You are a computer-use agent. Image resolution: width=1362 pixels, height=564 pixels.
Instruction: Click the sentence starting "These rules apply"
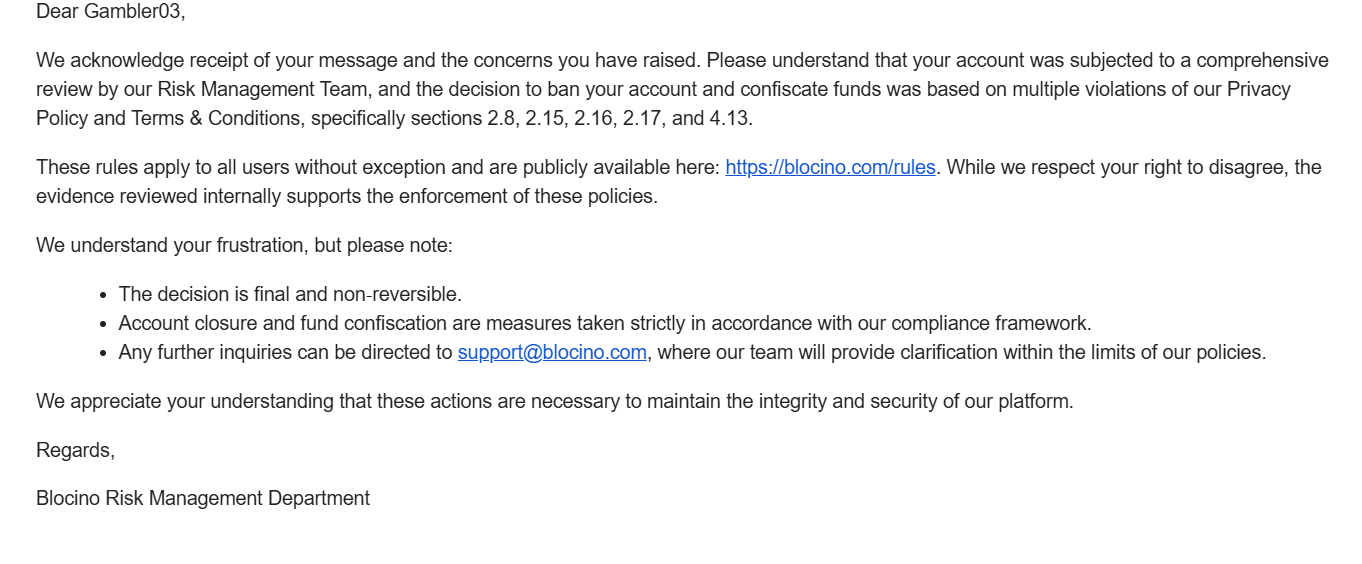tap(380, 167)
